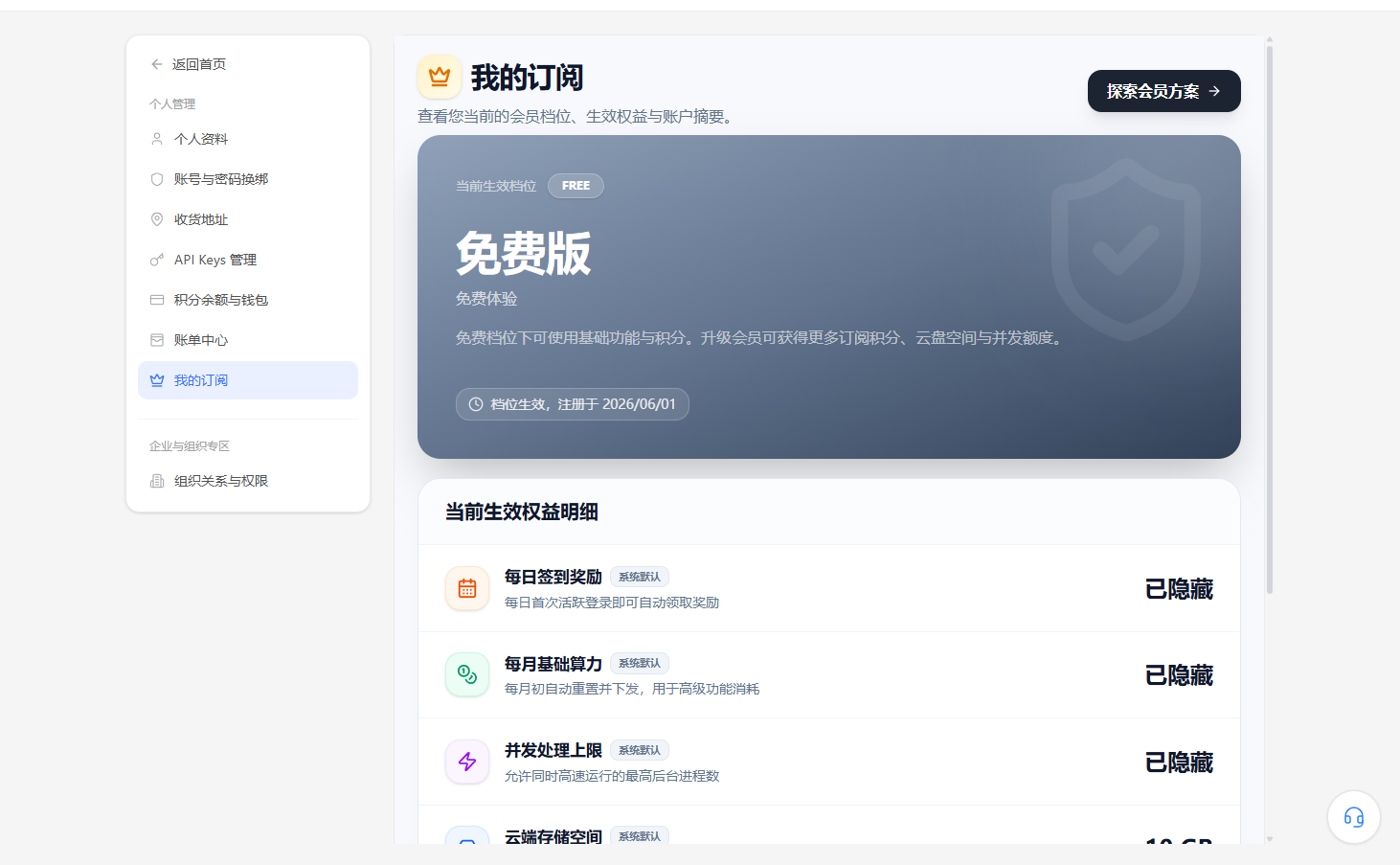Click the orange crown icon in the page header
Image resolution: width=1400 pixels, height=865 pixels.
point(440,77)
